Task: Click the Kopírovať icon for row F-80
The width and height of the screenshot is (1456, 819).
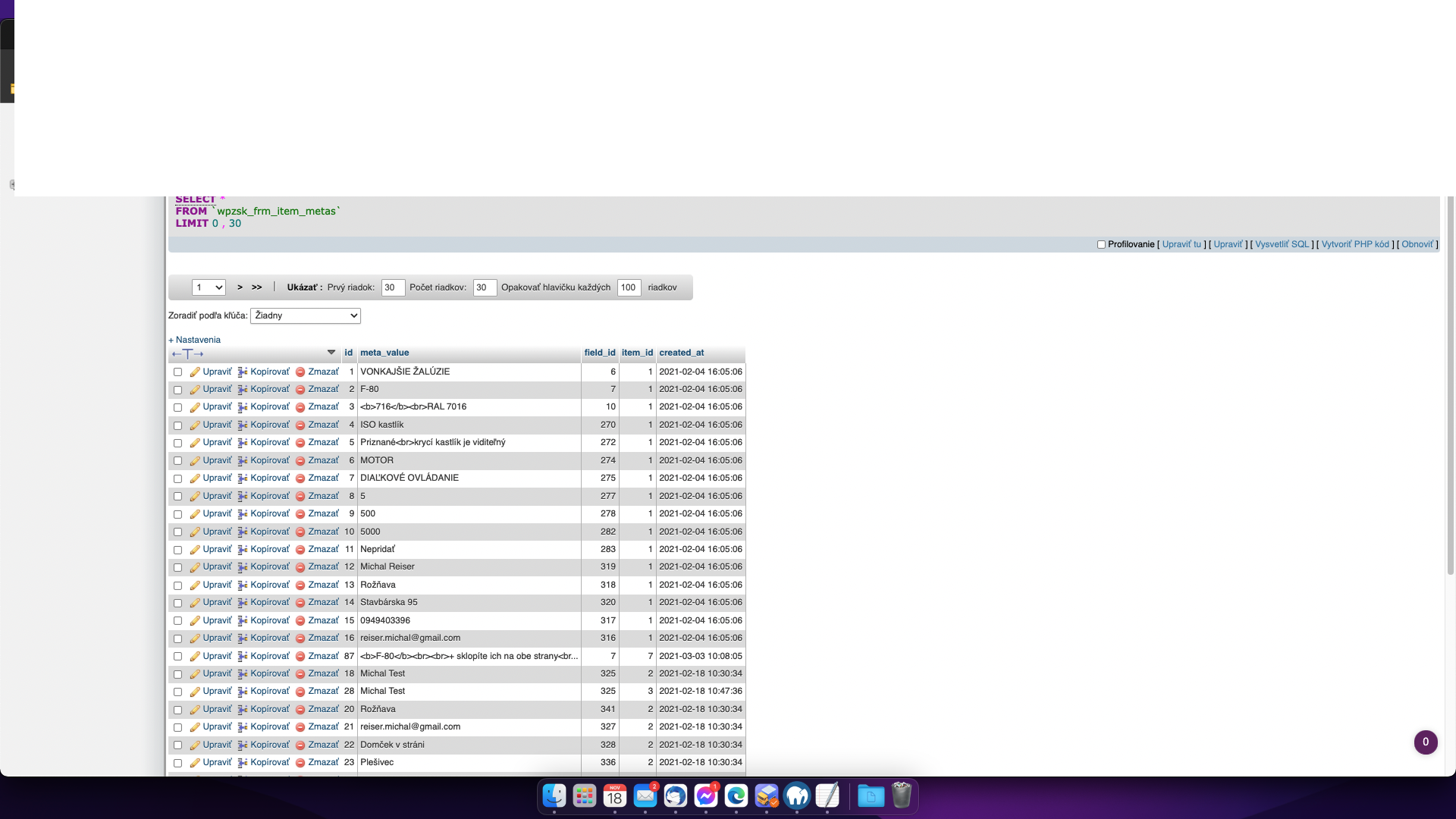Action: click(x=243, y=390)
